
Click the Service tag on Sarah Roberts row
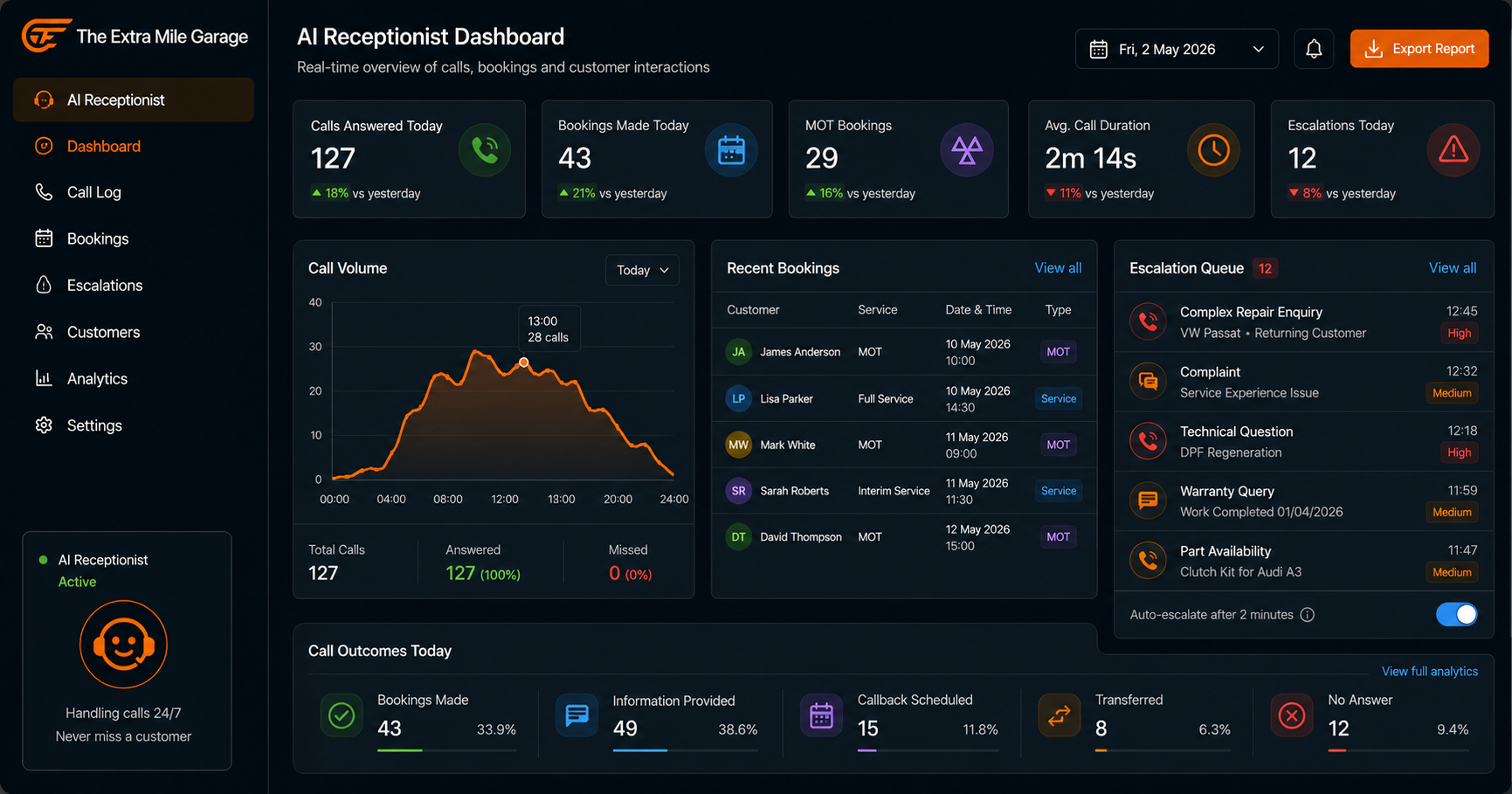point(1059,491)
